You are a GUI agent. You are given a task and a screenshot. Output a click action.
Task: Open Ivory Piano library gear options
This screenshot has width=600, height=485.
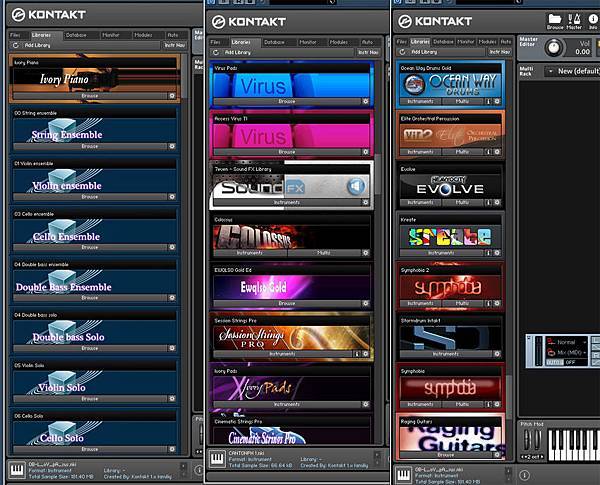[x=172, y=96]
